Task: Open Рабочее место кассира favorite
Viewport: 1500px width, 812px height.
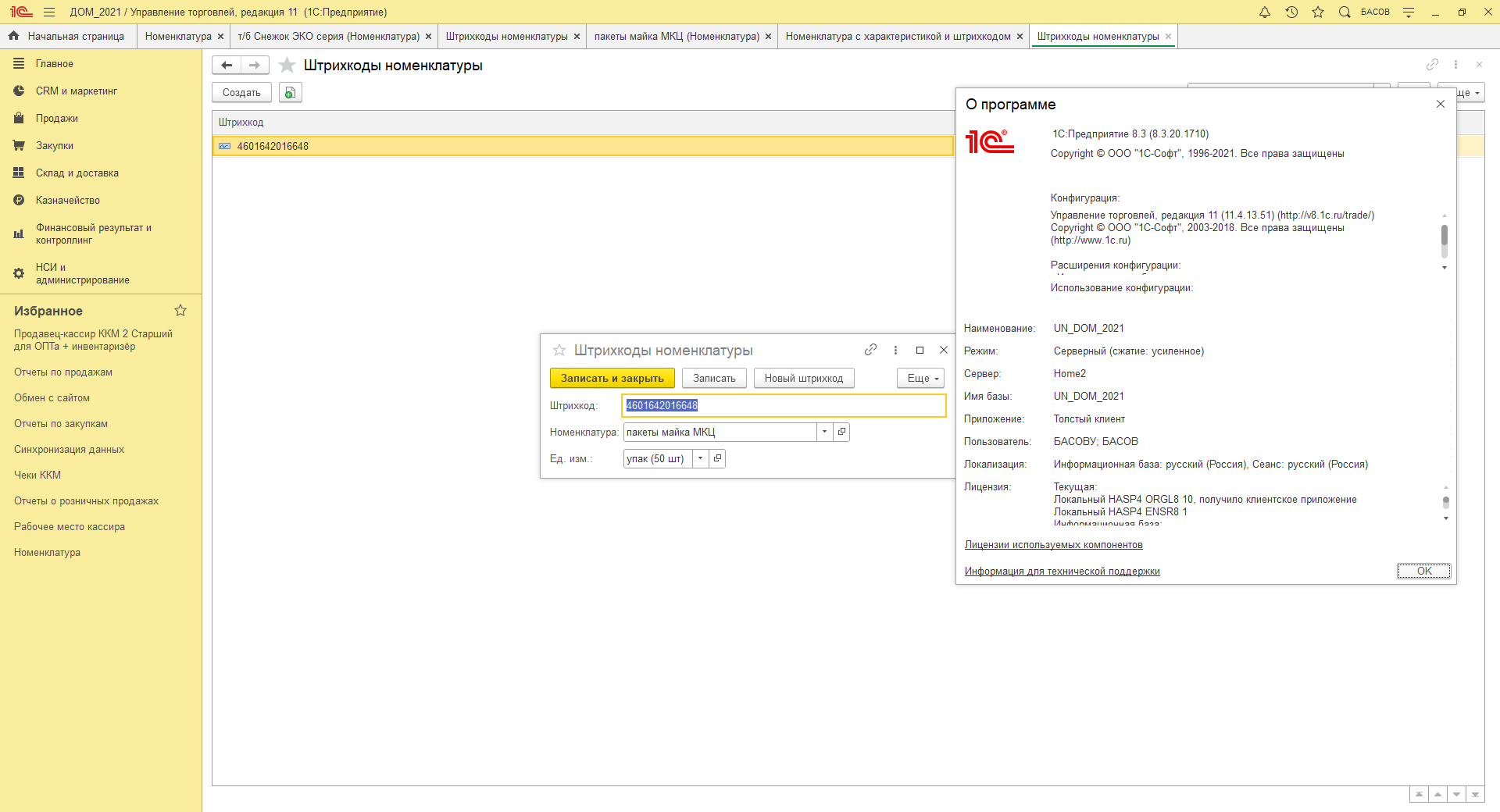Action: tap(70, 527)
